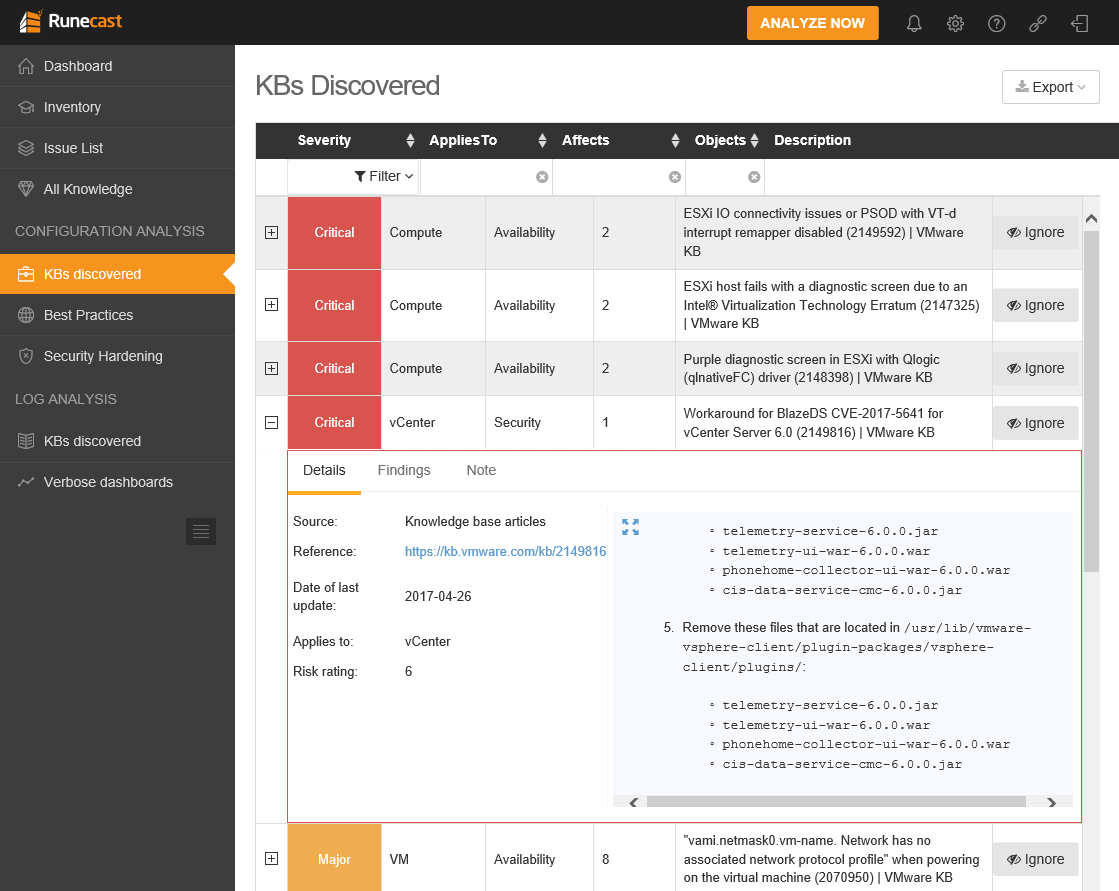Click the Major severity cell
Viewport: 1119px width, 891px height.
(x=334, y=859)
